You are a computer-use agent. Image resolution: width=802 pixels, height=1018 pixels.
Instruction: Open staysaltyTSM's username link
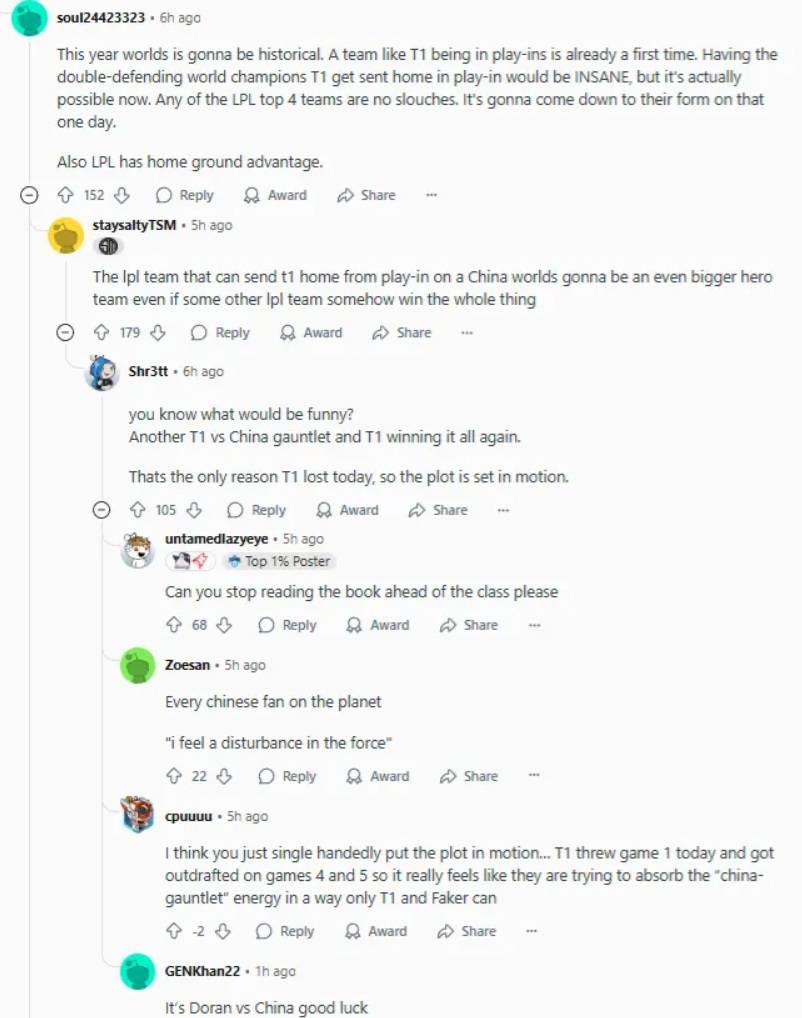134,226
